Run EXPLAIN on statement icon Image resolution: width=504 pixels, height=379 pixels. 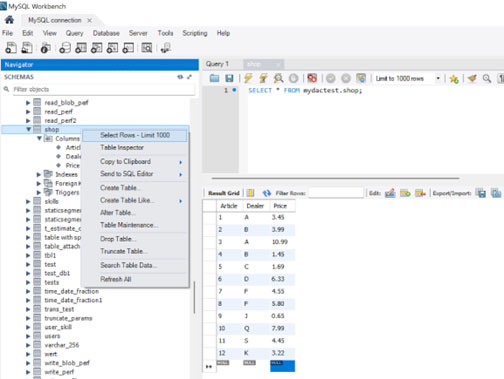click(x=278, y=78)
